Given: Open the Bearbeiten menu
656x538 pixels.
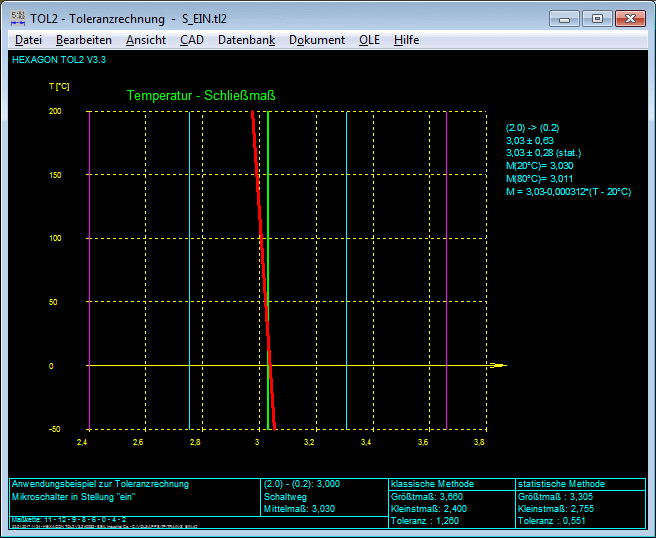Looking at the screenshot, I should (84, 40).
